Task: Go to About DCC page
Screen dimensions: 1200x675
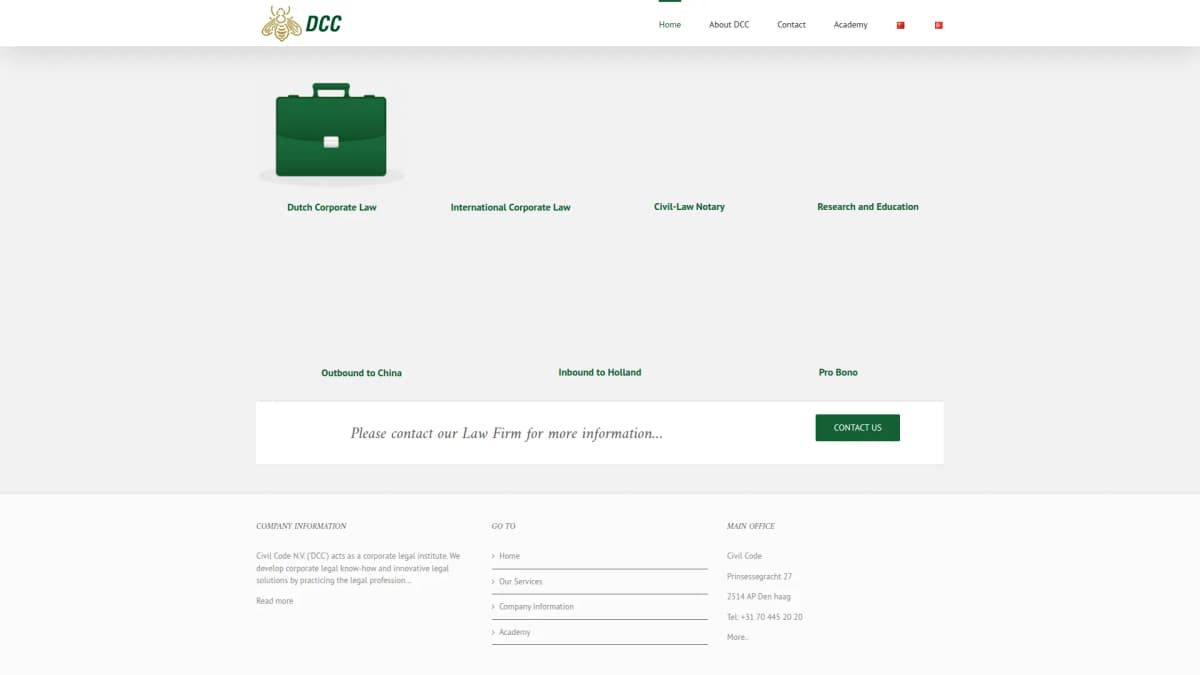Action: click(x=728, y=25)
